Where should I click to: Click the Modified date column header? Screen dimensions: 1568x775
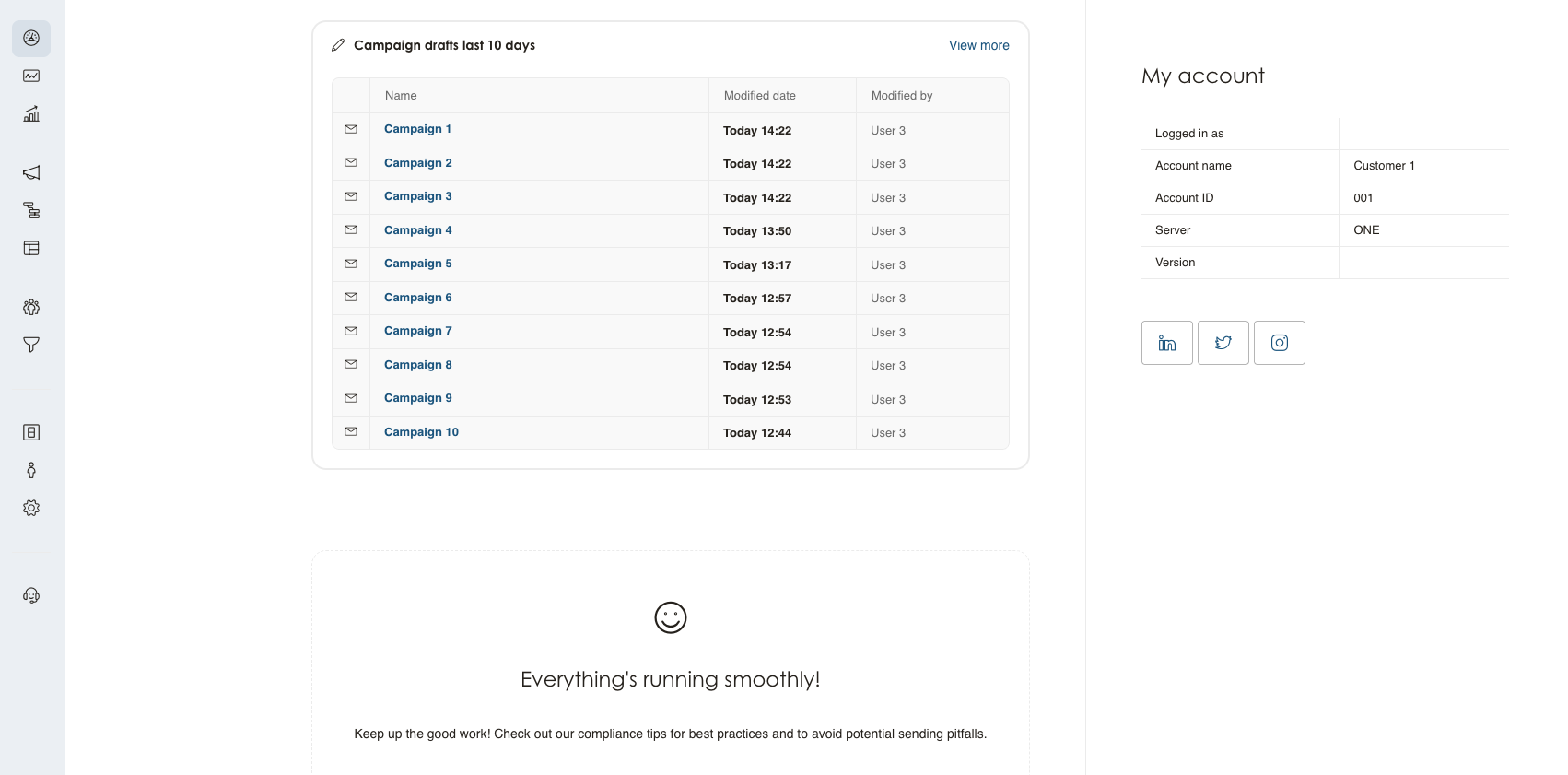pyautogui.click(x=759, y=96)
